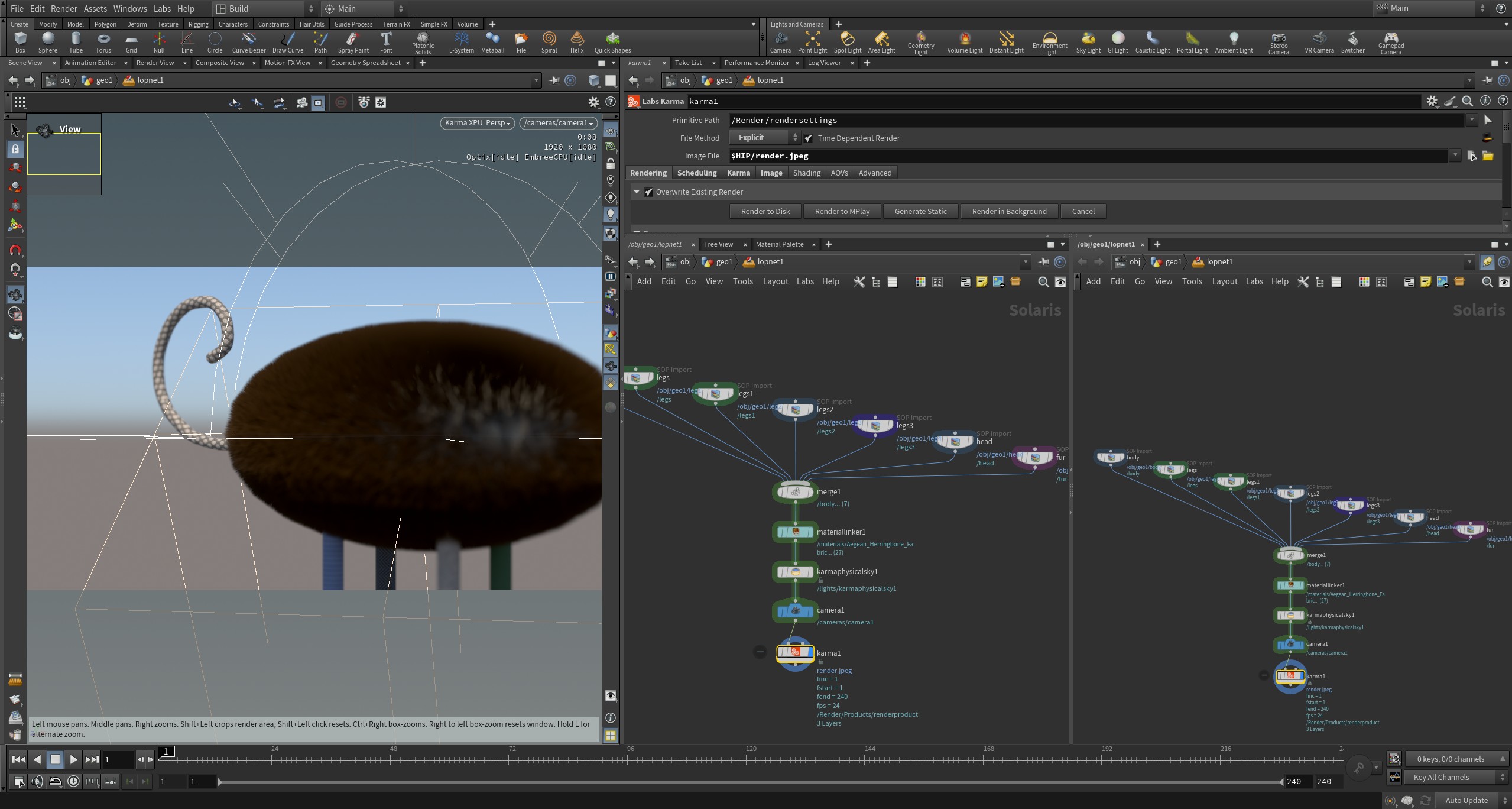This screenshot has height=809, width=1512.
Task: Open the /cameras/camera1 camera dropdown
Action: click(559, 123)
